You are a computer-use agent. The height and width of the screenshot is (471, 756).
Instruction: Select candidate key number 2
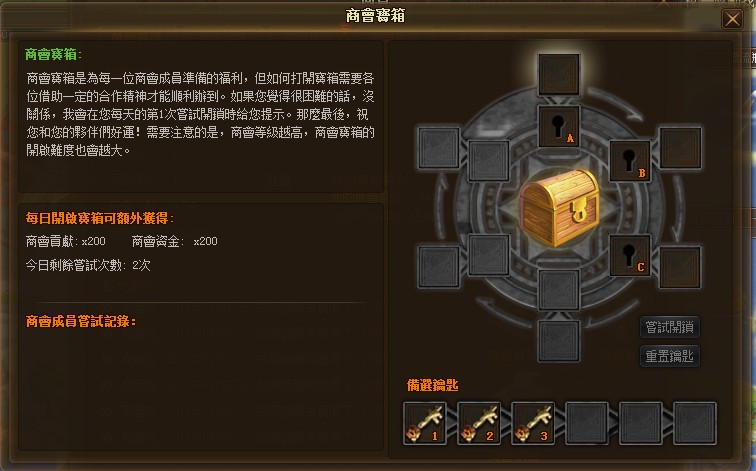tap(479, 424)
